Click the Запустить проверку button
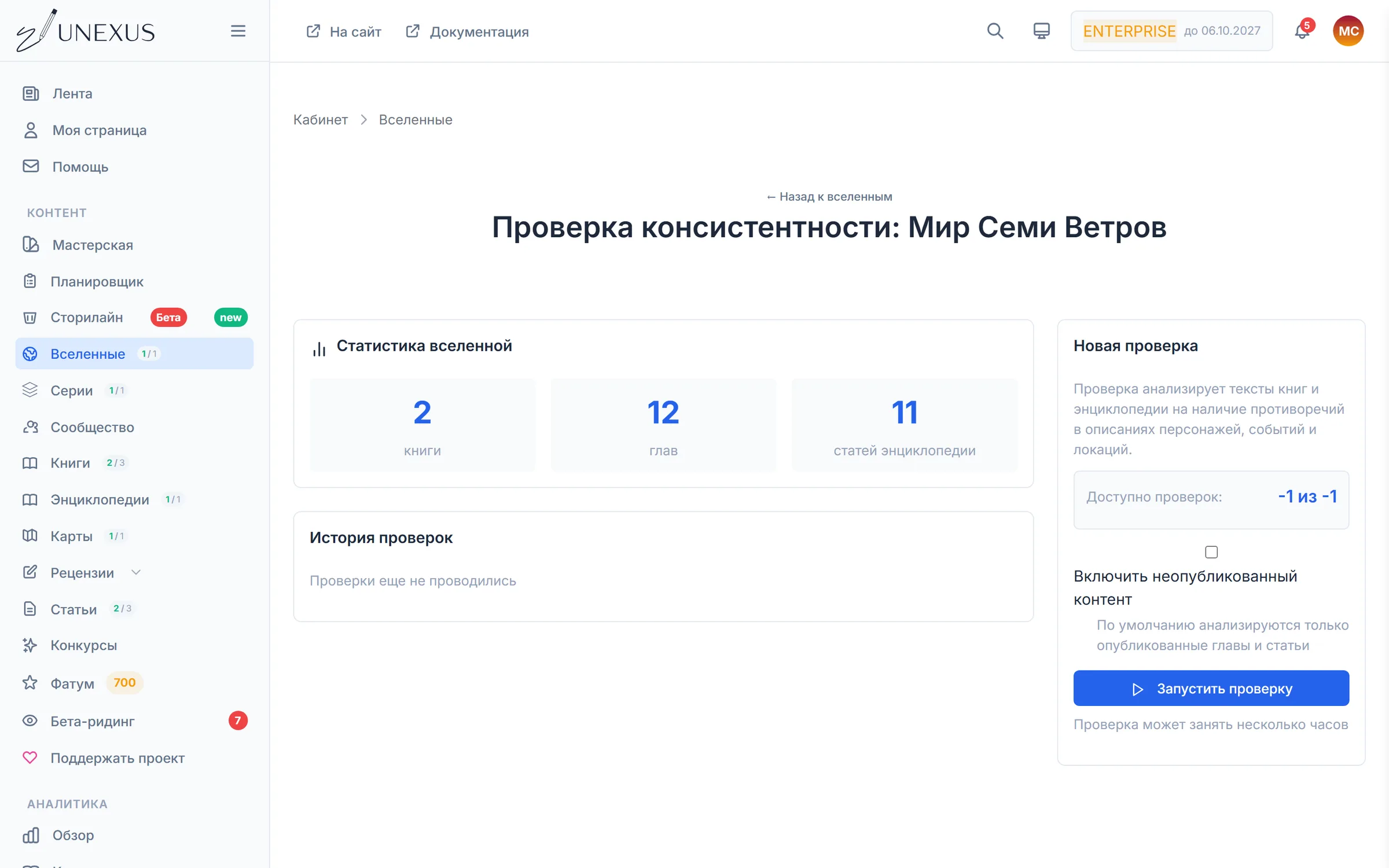The height and width of the screenshot is (868, 1389). click(1211, 688)
